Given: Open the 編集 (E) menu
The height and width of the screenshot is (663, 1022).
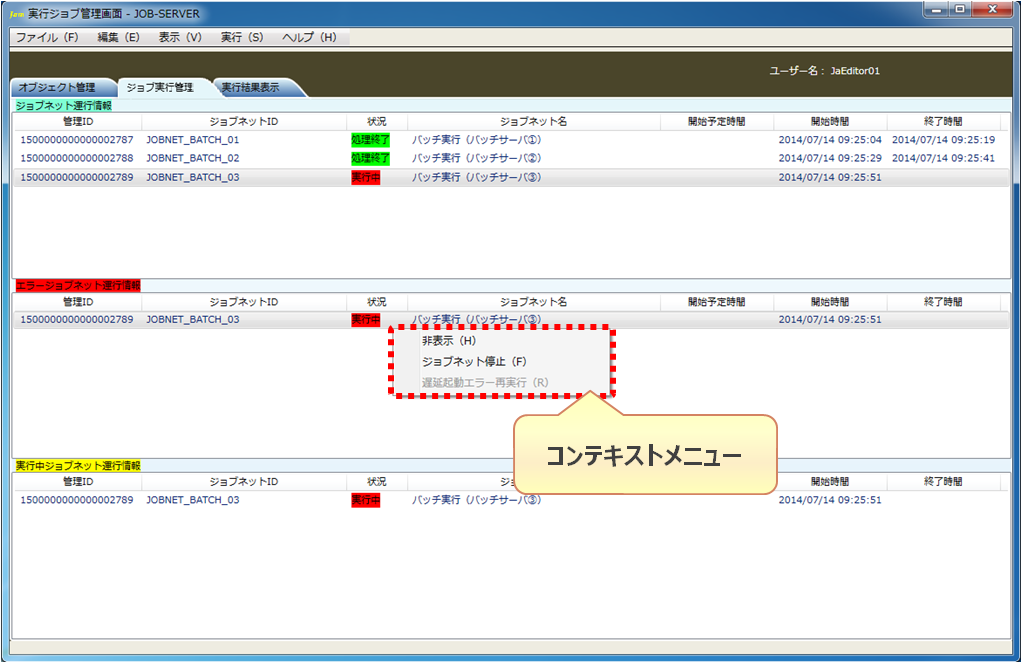Looking at the screenshot, I should pyautogui.click(x=118, y=37).
